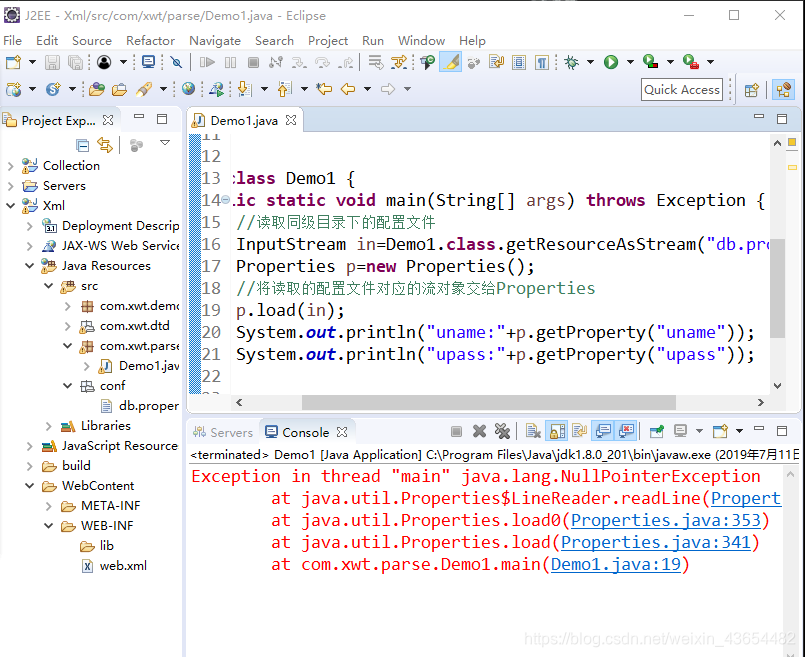Open the File menu

[12, 41]
